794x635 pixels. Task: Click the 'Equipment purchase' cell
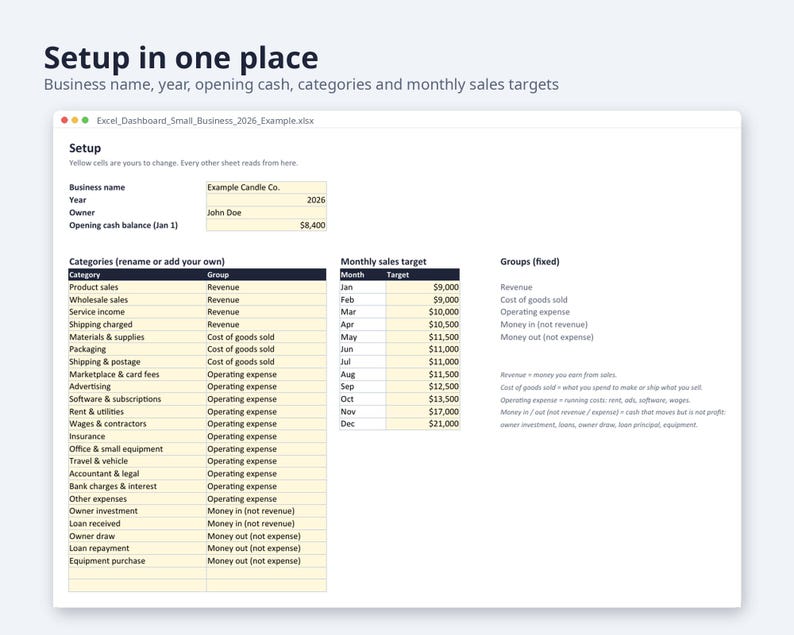(137, 561)
